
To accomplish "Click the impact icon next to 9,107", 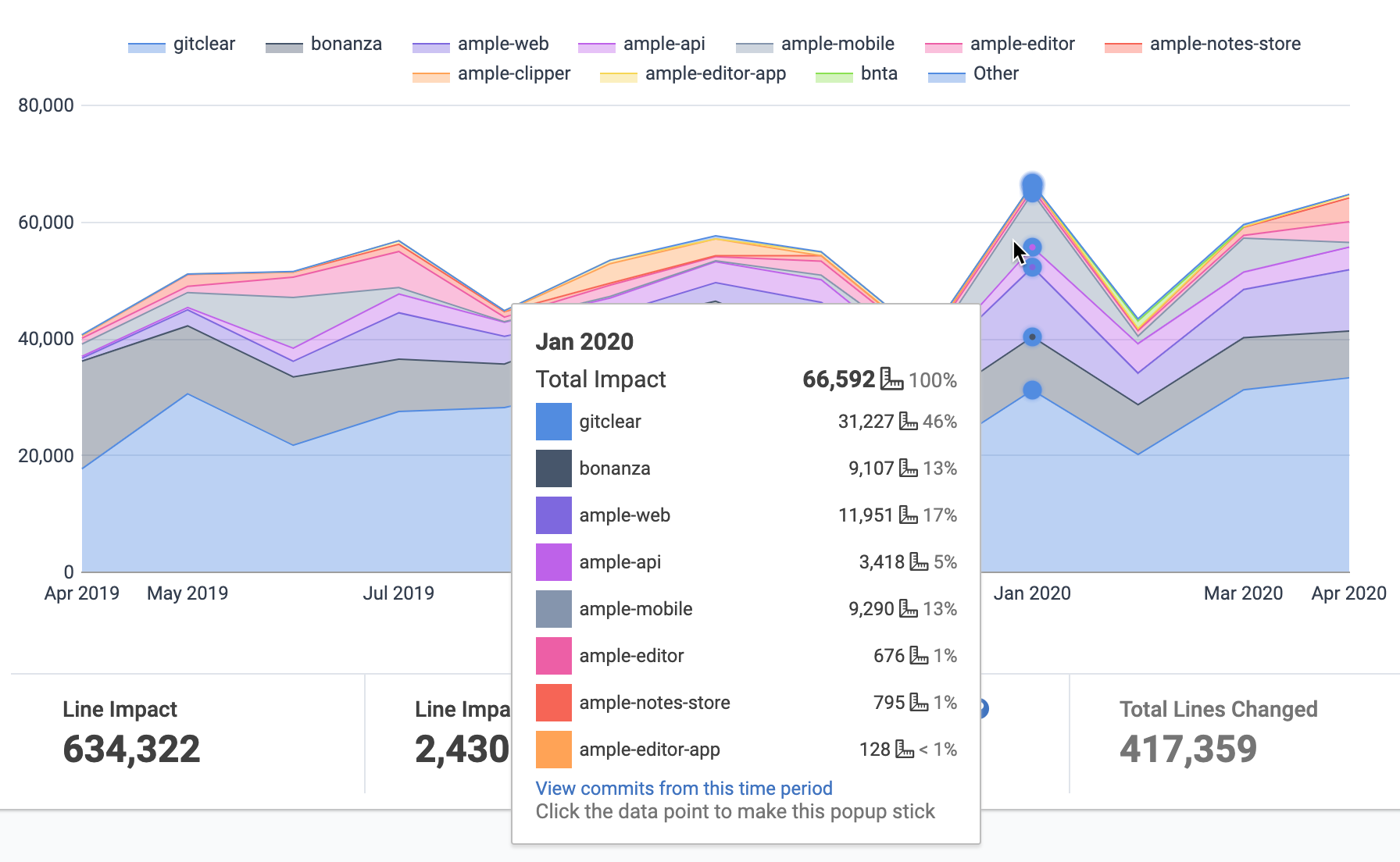I will click(x=909, y=468).
